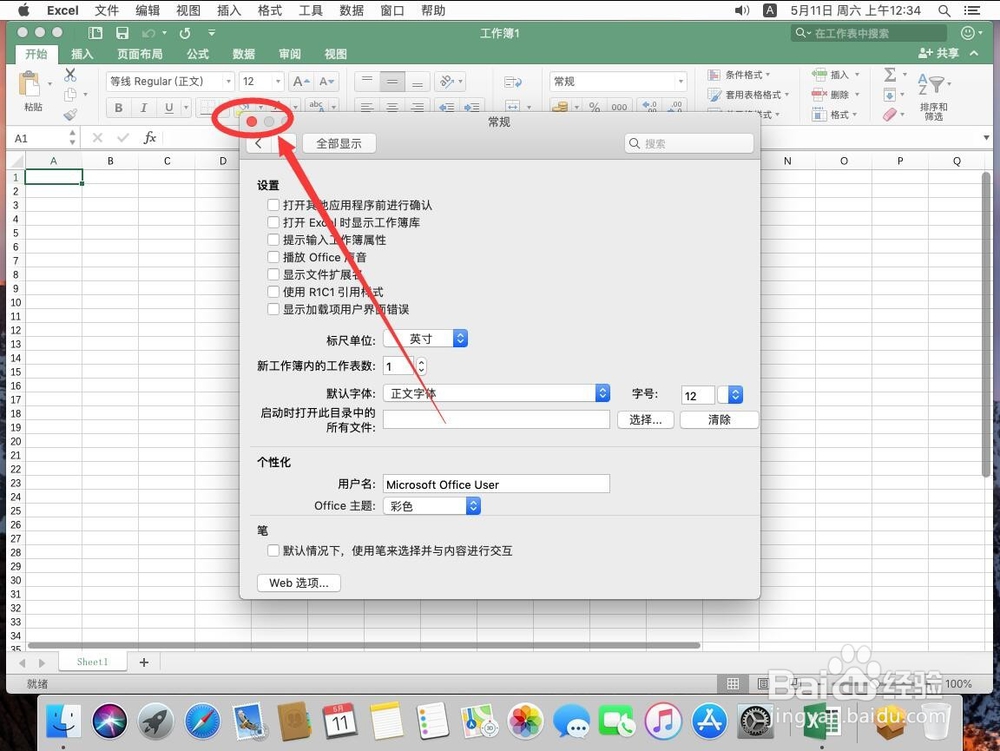
Task: Open the File menu in menu bar
Action: tap(107, 11)
